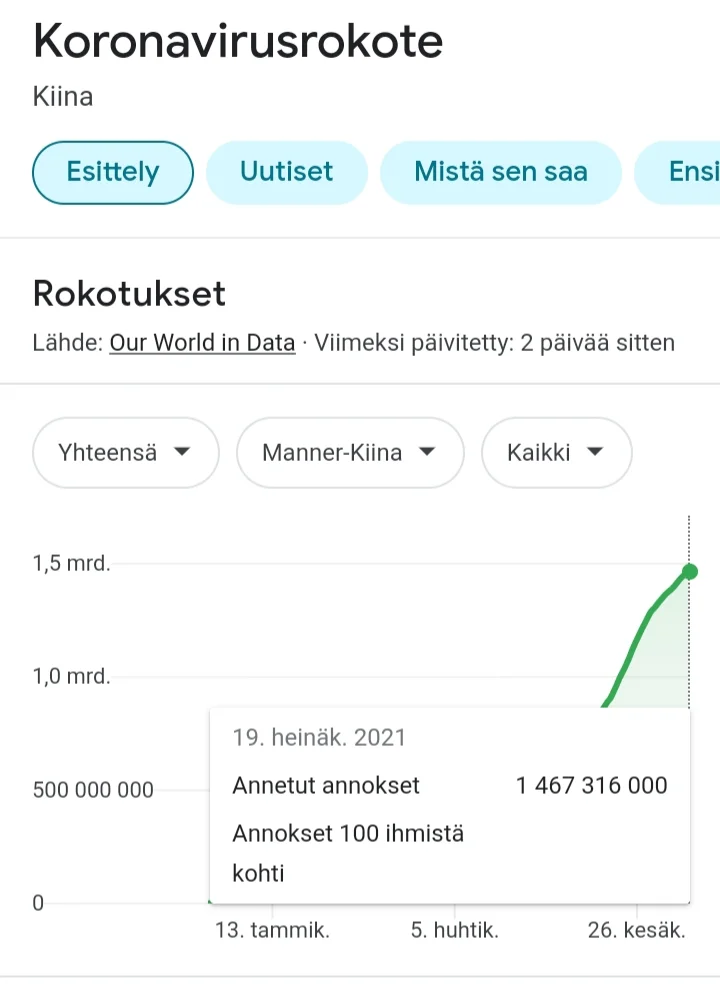Screen dimensions: 720x991
Task: Select the Annokset 100 ihmistä kohti row
Action: tap(348, 852)
